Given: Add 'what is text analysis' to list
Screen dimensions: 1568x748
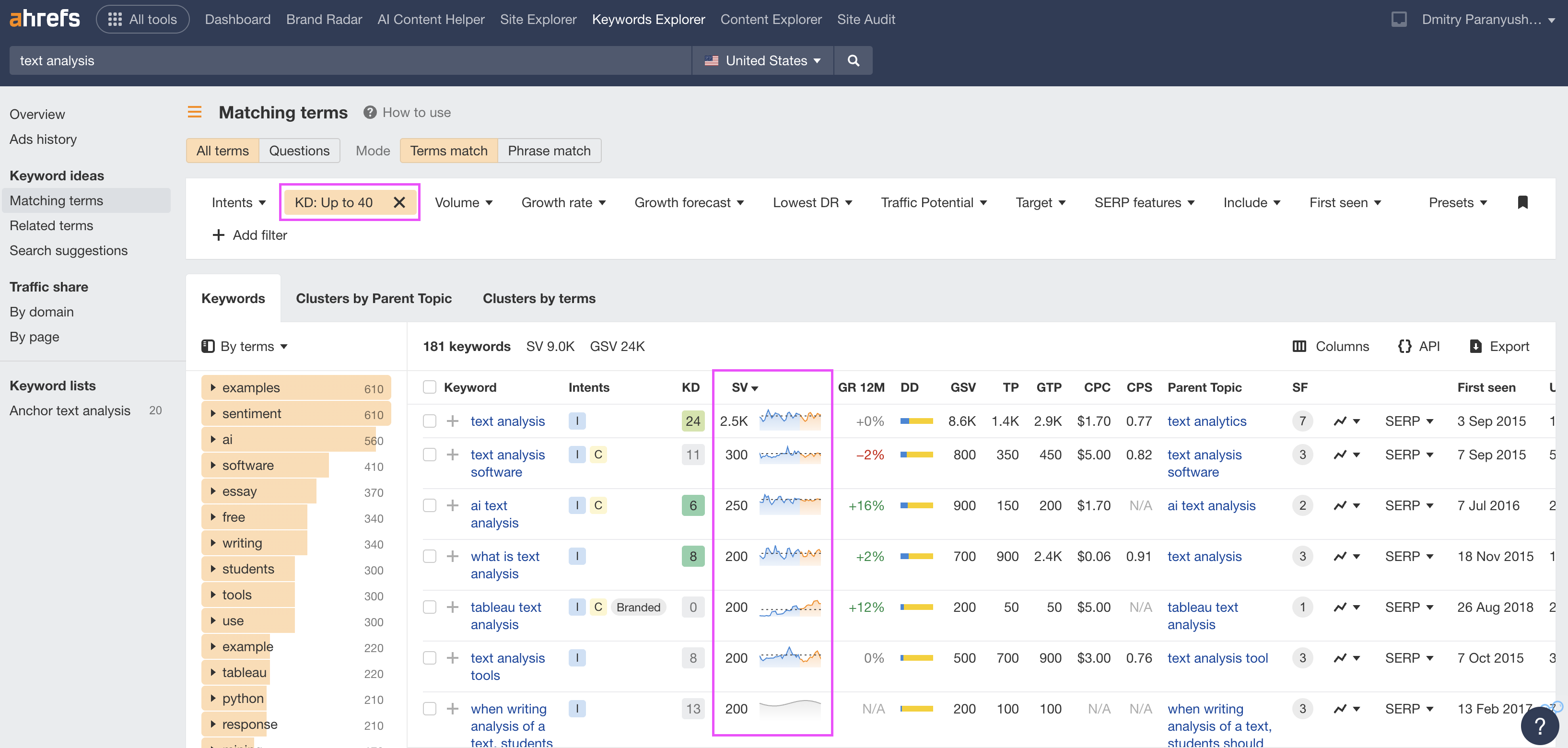Looking at the screenshot, I should pyautogui.click(x=452, y=556).
